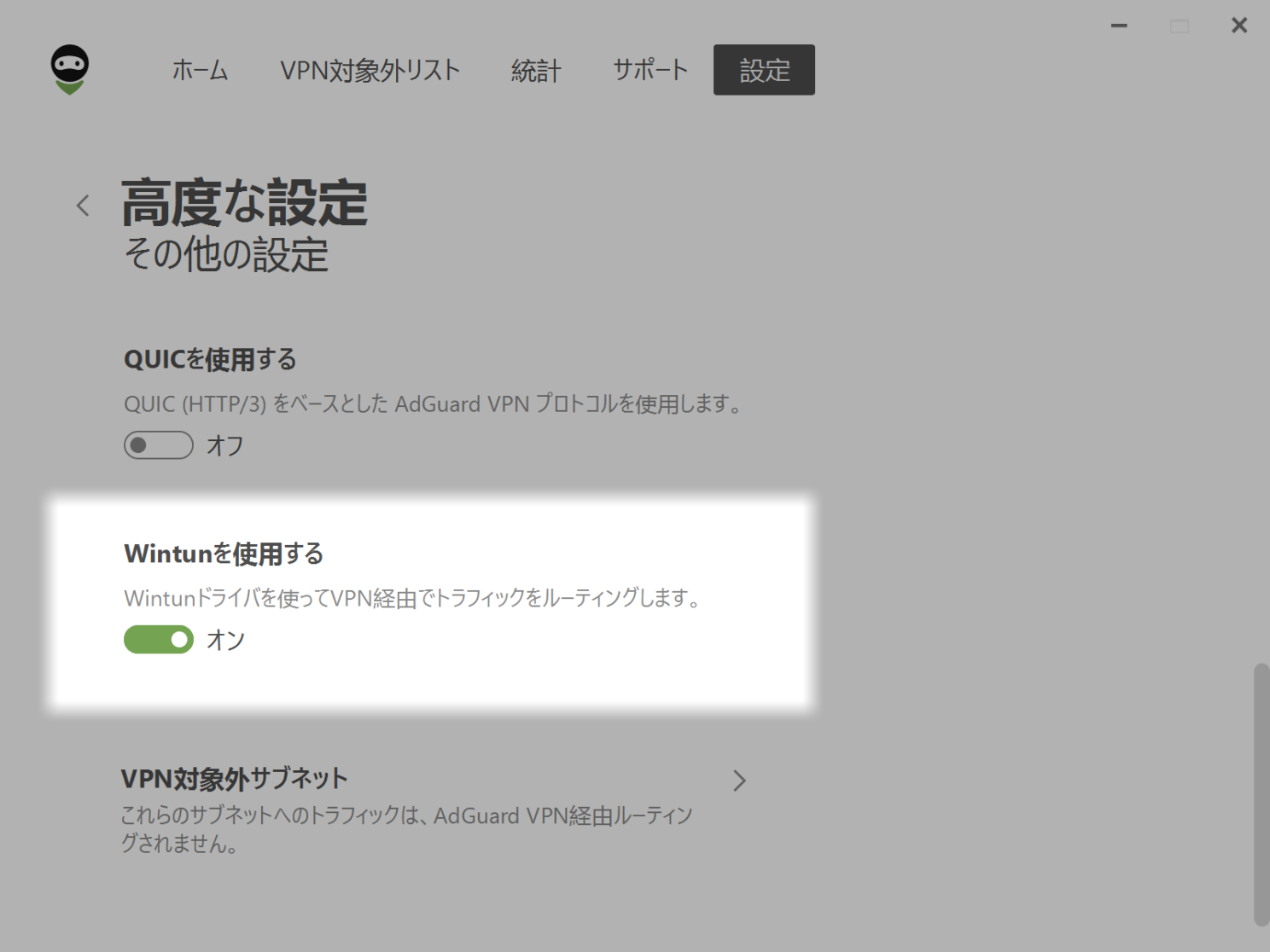Go back using the left chevron arrow

pos(83,205)
